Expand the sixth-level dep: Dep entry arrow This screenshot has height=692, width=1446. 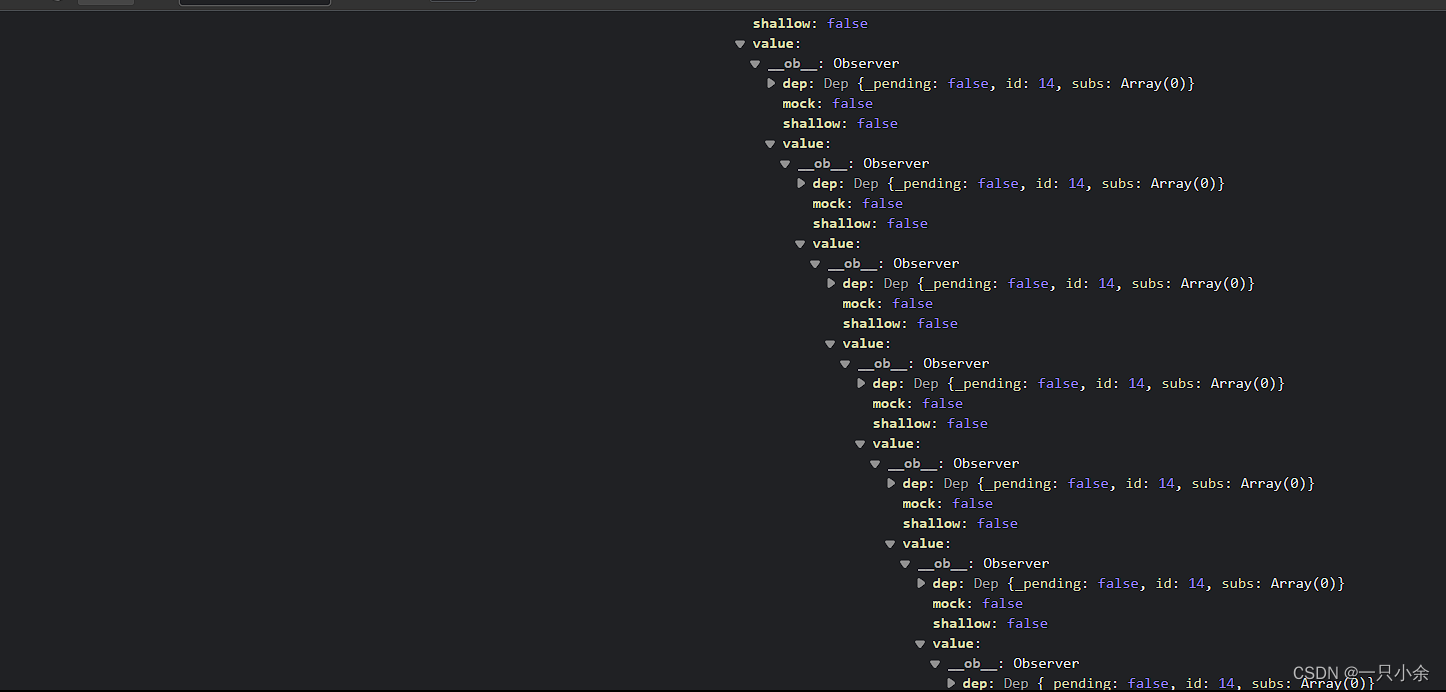tap(921, 584)
